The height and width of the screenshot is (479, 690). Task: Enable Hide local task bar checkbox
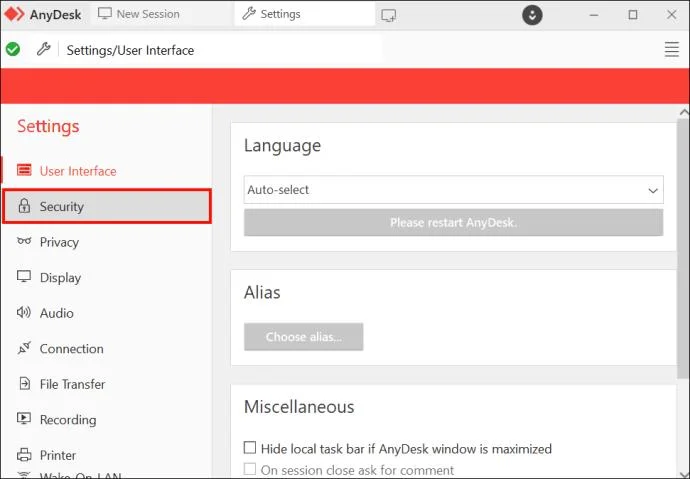coord(250,448)
